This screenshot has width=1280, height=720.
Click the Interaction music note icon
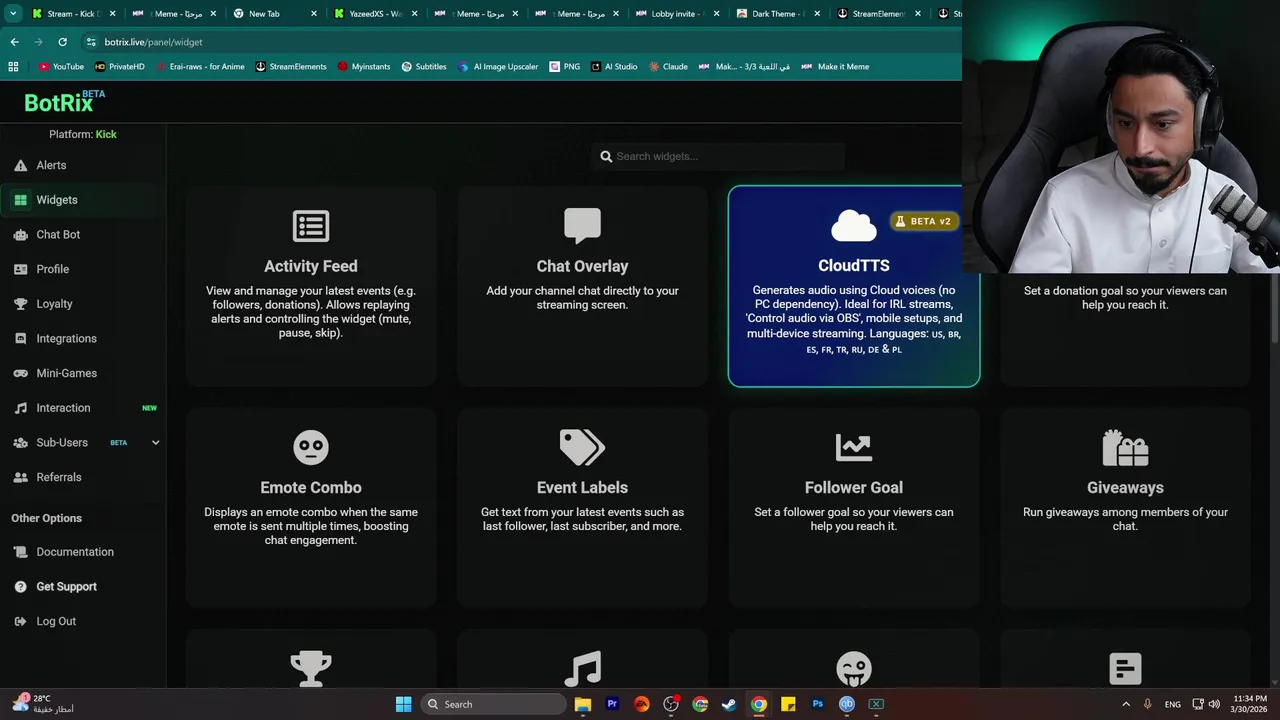20,408
